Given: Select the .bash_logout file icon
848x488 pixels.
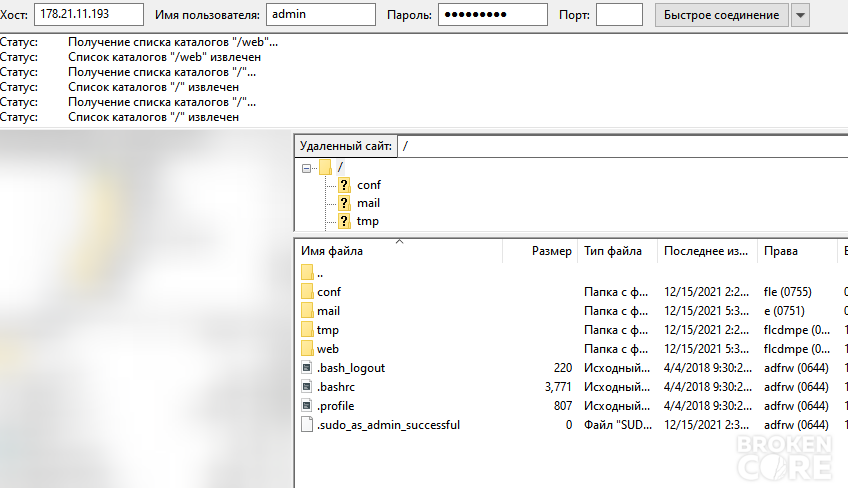Looking at the screenshot, I should (x=307, y=368).
